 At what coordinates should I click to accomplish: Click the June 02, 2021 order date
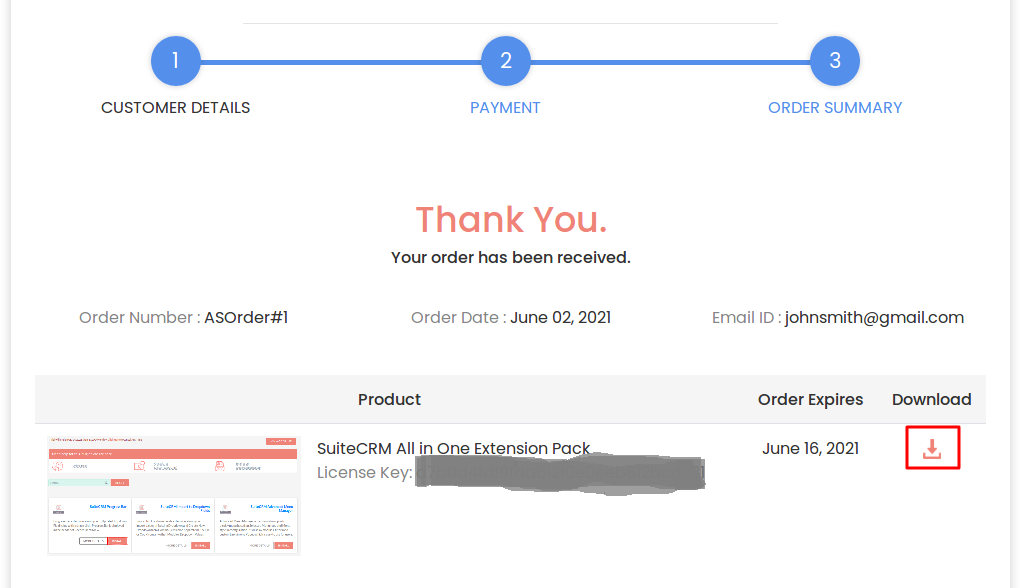tap(560, 317)
